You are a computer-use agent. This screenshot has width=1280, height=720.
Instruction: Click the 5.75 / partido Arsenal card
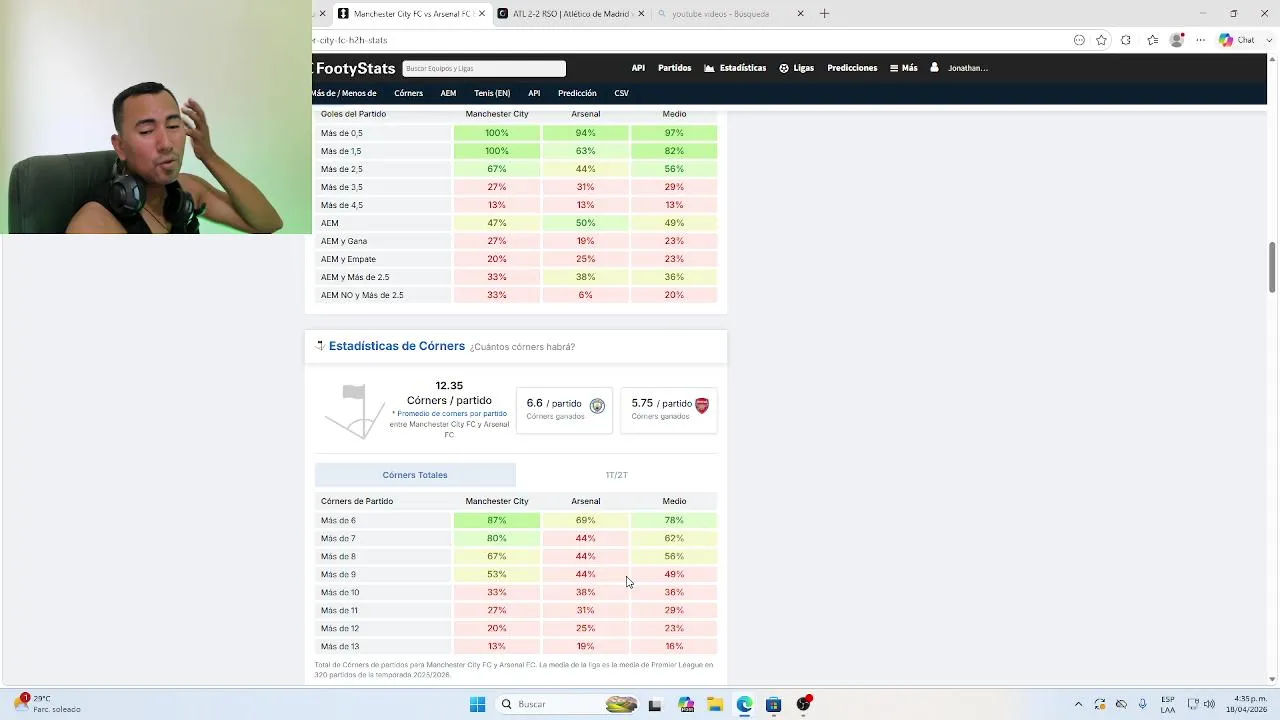[669, 409]
